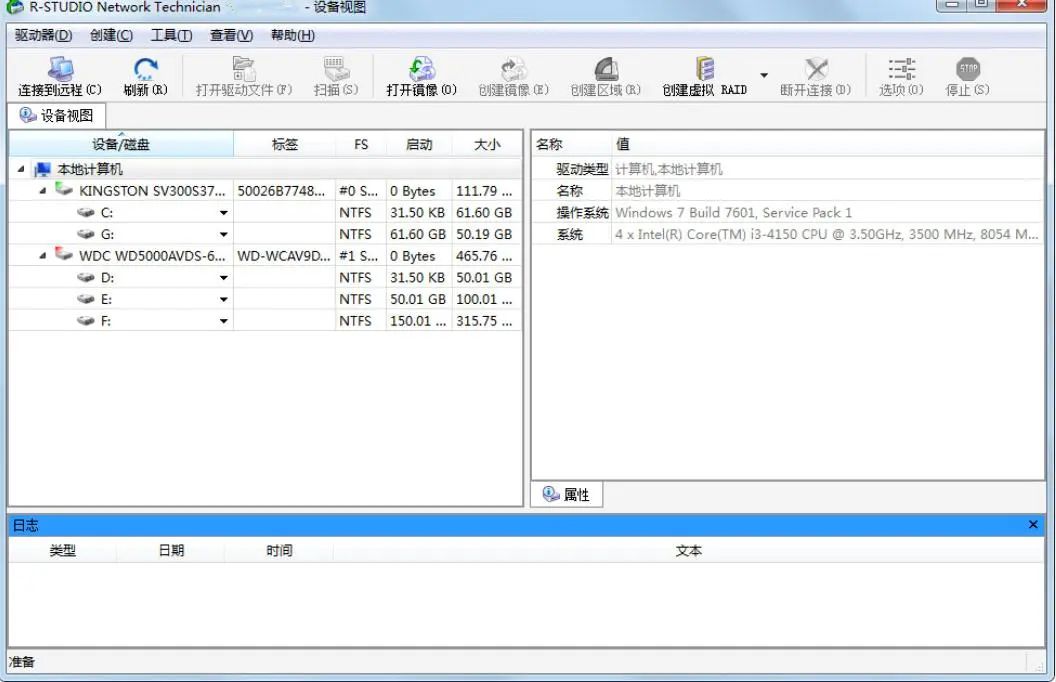Viewport: 1056px width, 682px height.
Task: Select the KINGSTON SV300S37 drive row
Action: 265,191
